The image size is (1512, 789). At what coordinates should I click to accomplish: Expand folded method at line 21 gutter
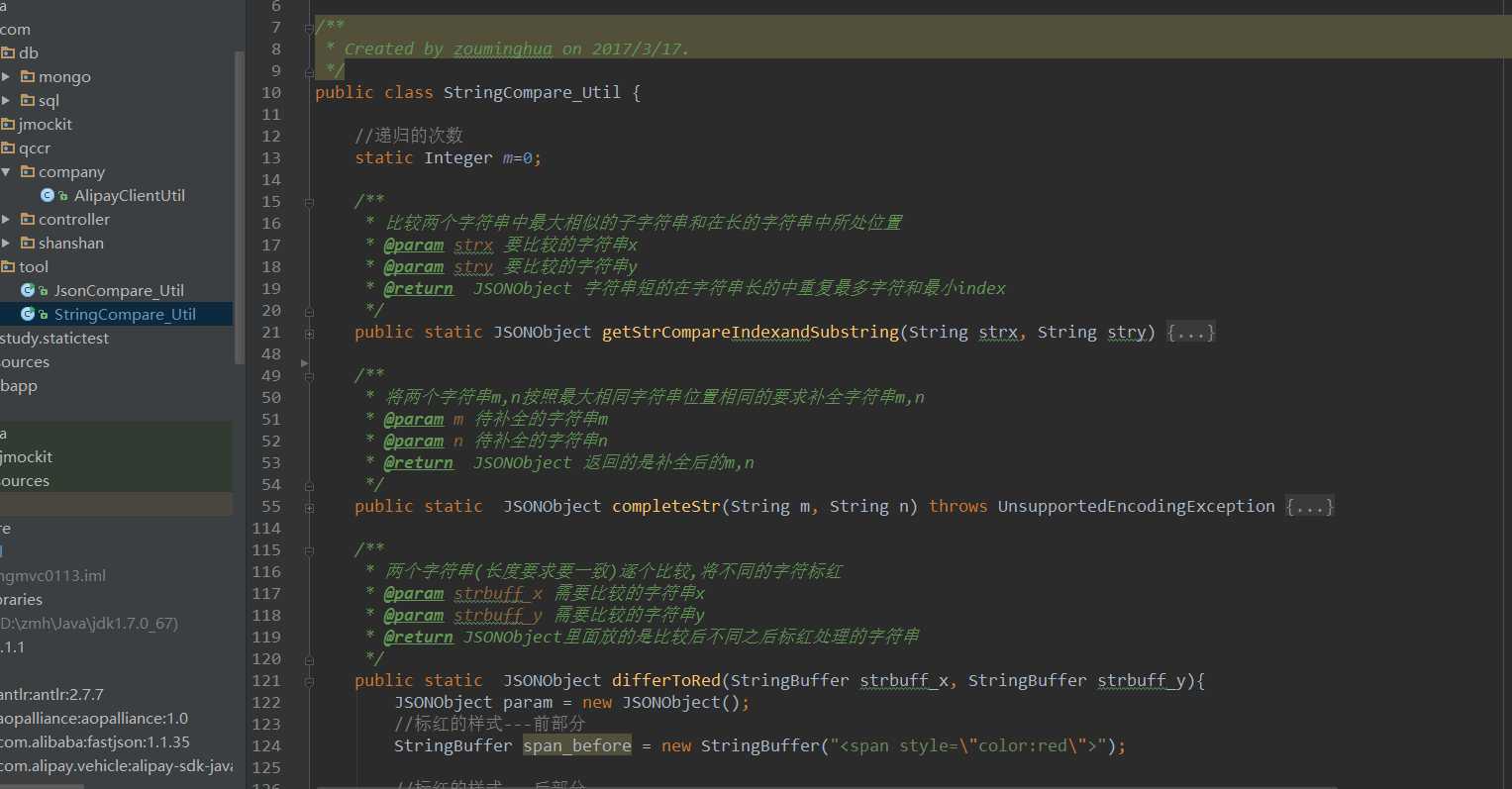tap(309, 334)
